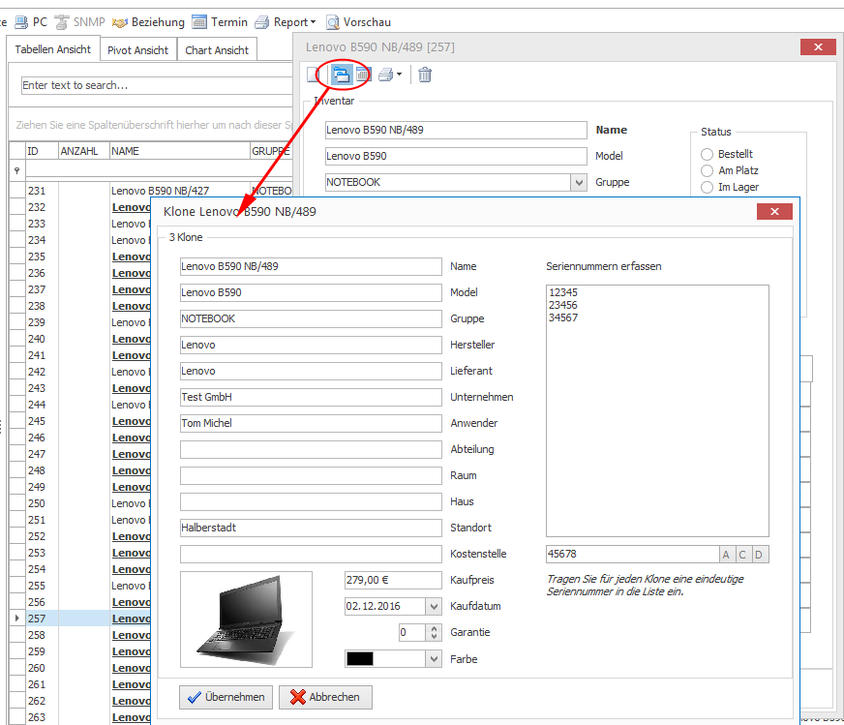Open the Report dropdown menu
The height and width of the screenshot is (725, 844).
[285, 22]
